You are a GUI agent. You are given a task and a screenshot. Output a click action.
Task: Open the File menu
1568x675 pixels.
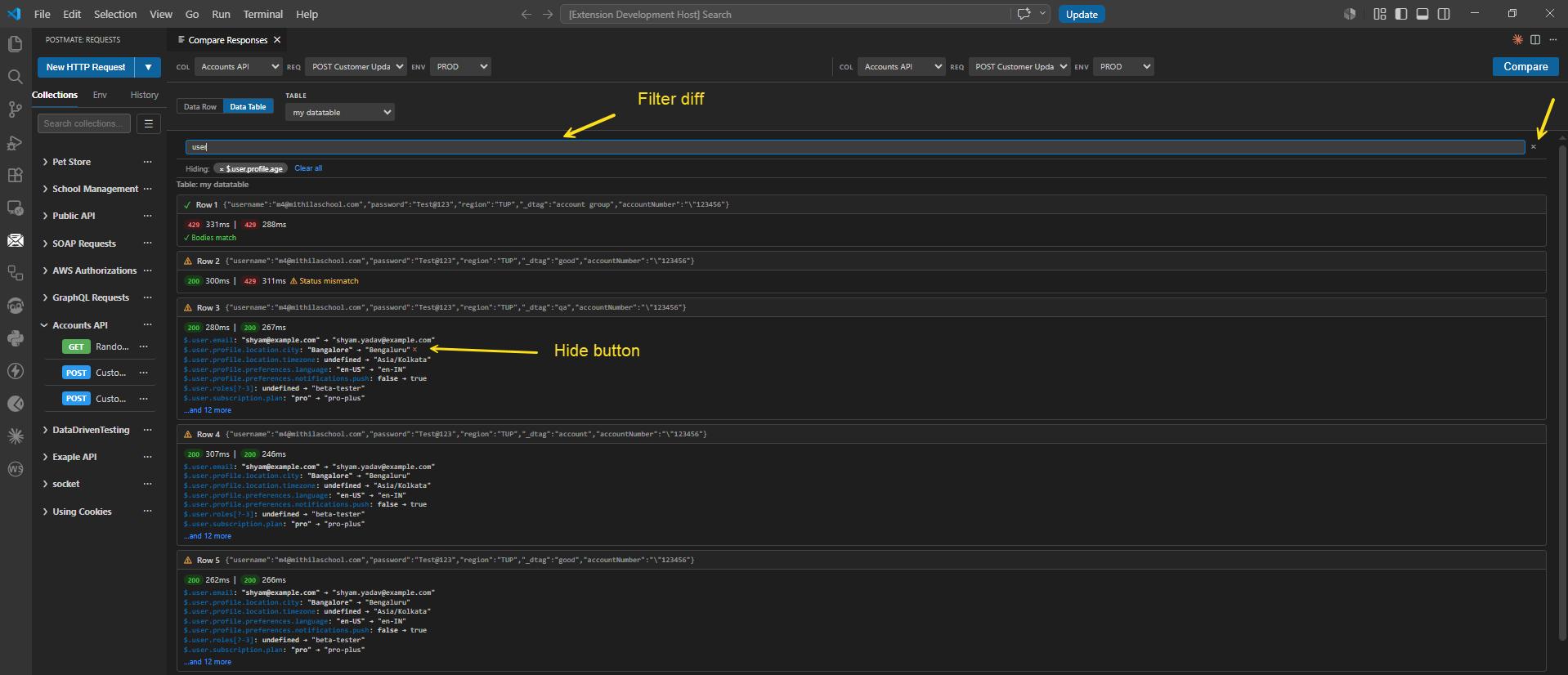pos(43,14)
